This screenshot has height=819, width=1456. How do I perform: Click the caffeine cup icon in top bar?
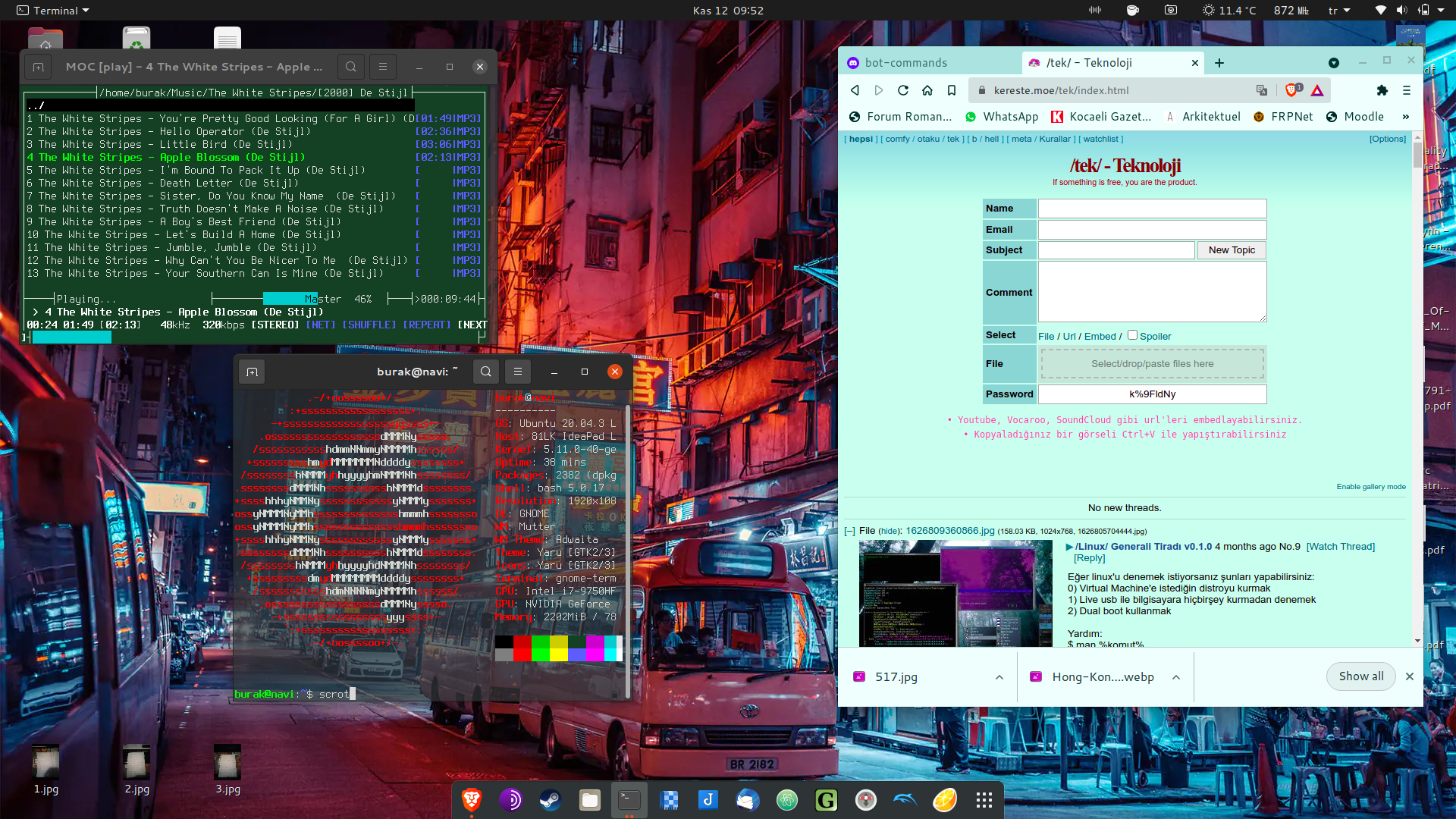(x=1133, y=11)
